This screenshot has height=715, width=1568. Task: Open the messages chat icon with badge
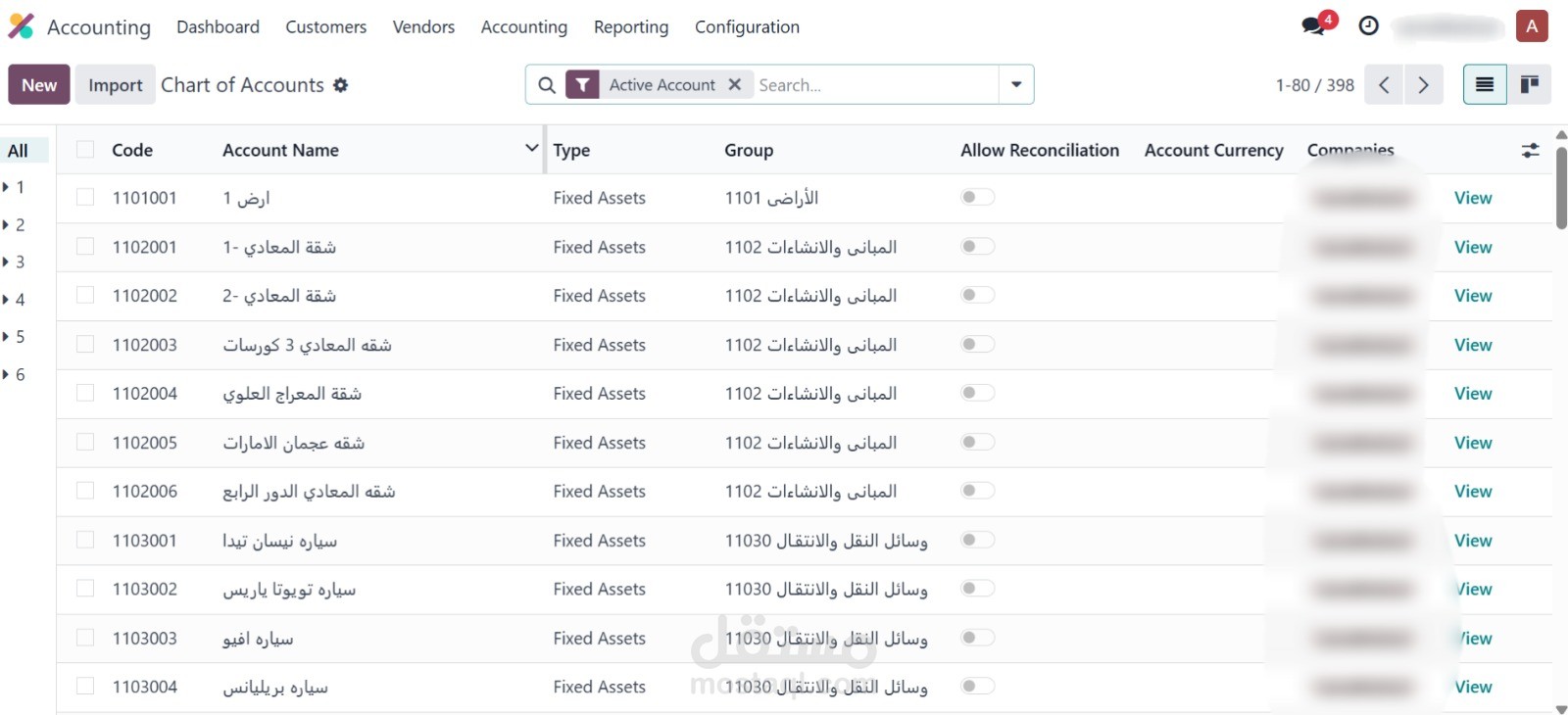point(1314,26)
